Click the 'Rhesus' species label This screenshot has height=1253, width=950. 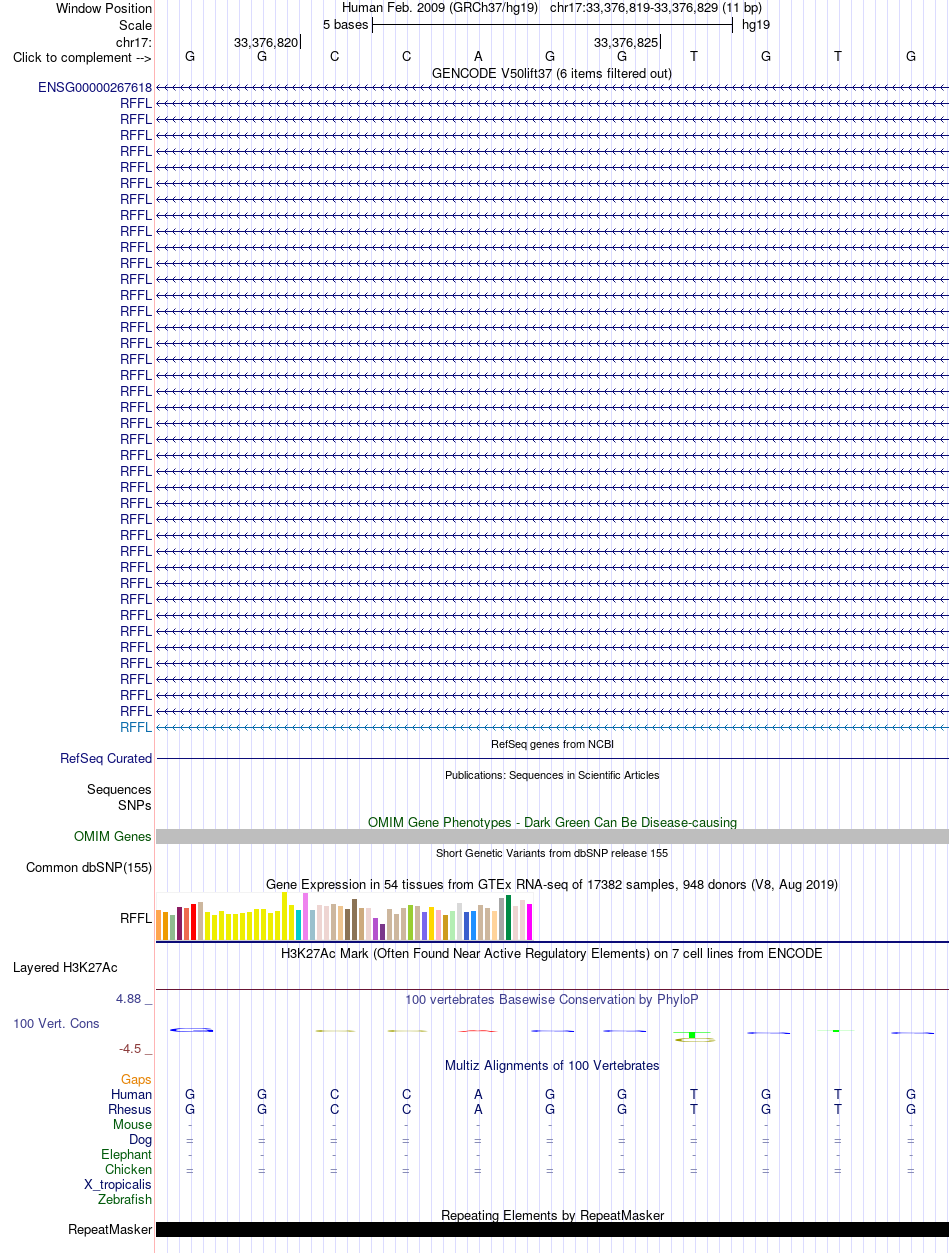(x=130, y=1109)
